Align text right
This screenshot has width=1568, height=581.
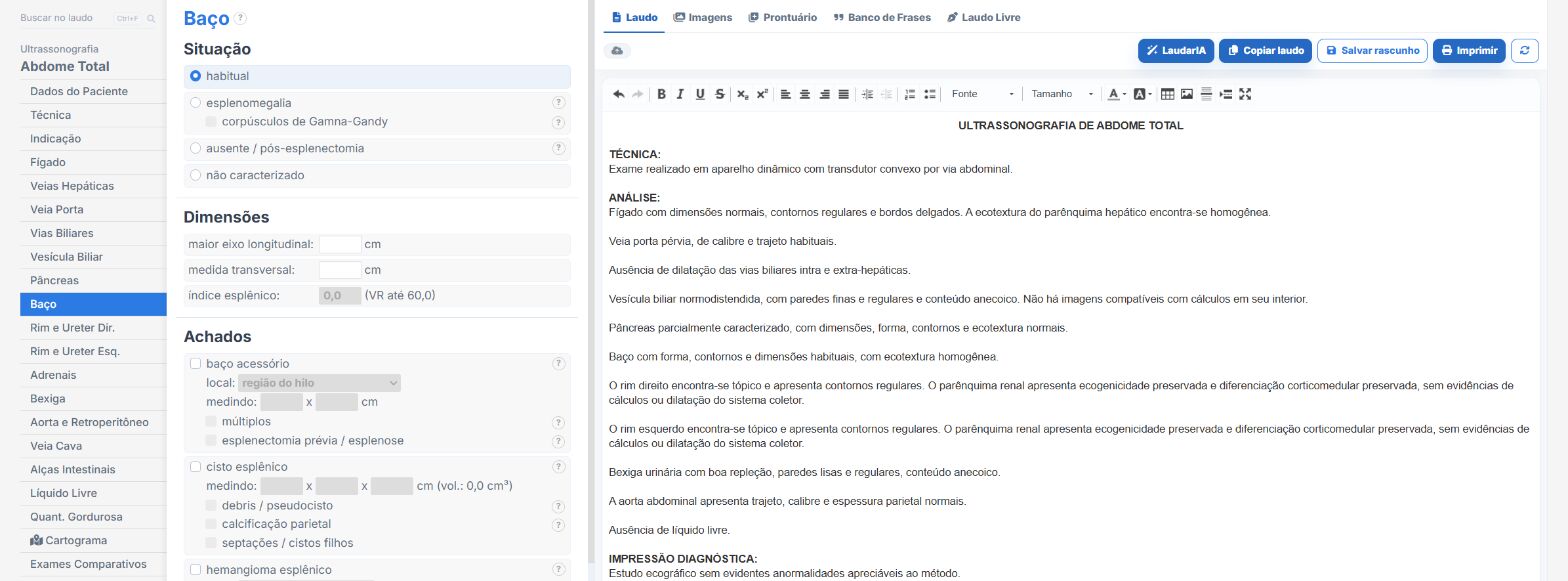[824, 94]
